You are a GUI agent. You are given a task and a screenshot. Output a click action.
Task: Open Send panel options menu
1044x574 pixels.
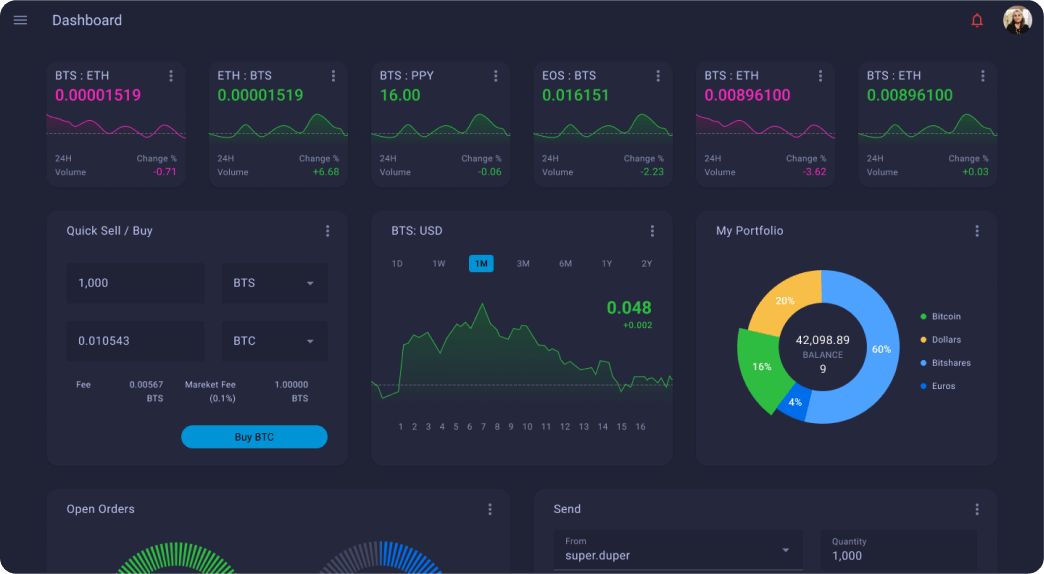tap(977, 509)
